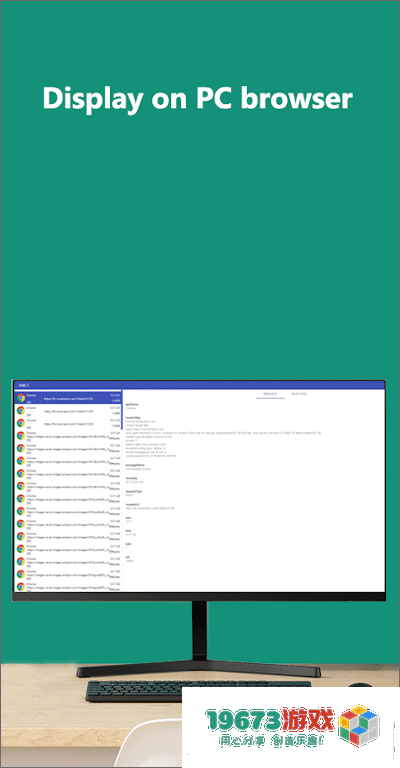Click the Chrome icon in the second request row
The image size is (400, 768).
pos(21,410)
